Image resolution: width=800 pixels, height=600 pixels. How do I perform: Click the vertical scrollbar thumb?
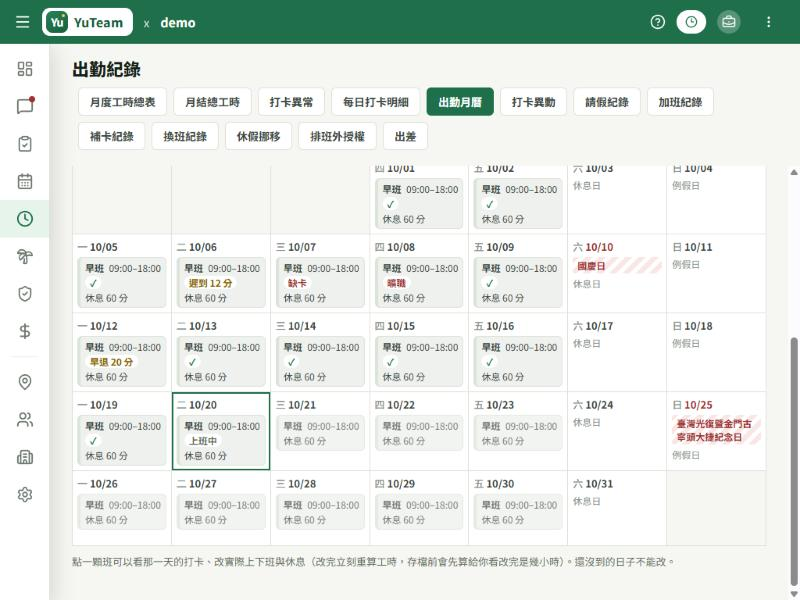[x=794, y=461]
